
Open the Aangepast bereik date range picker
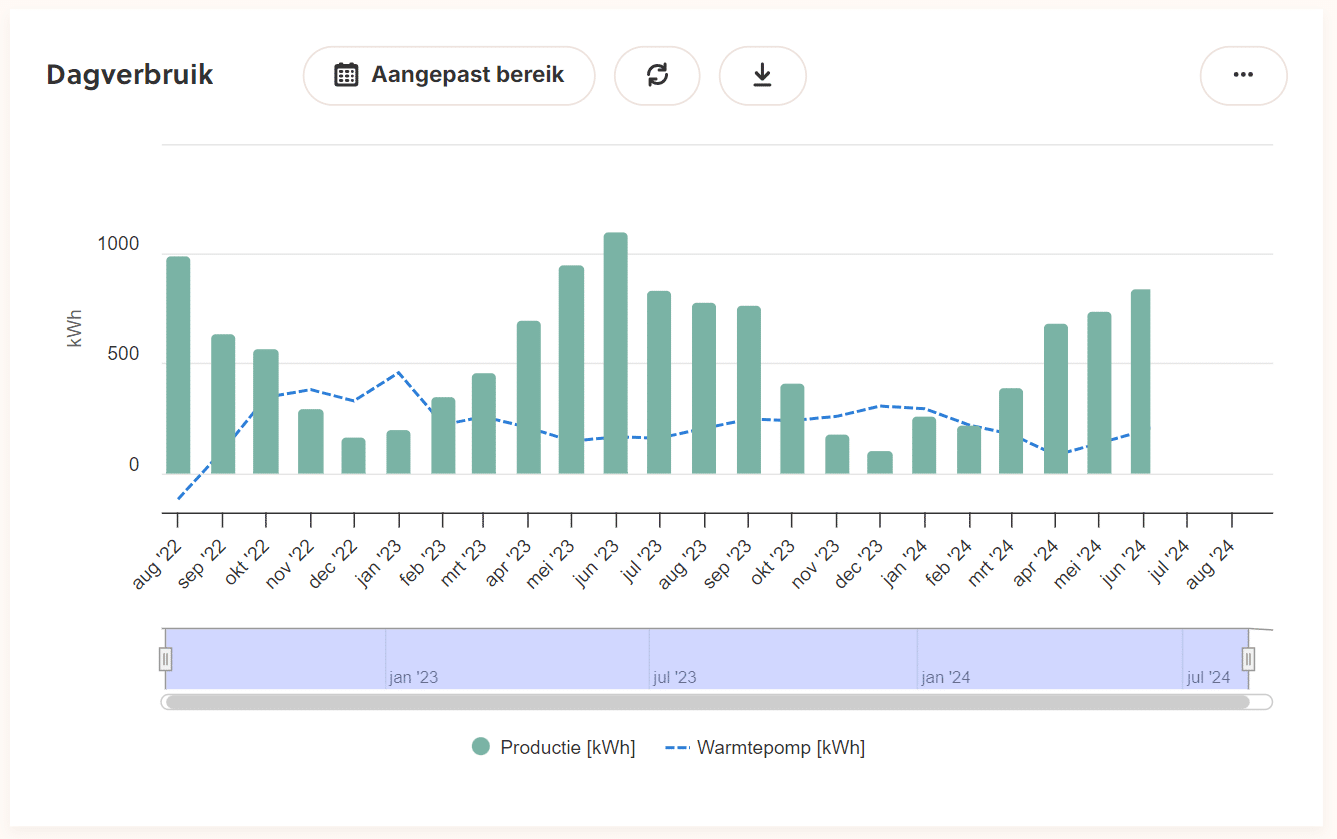[x=449, y=75]
